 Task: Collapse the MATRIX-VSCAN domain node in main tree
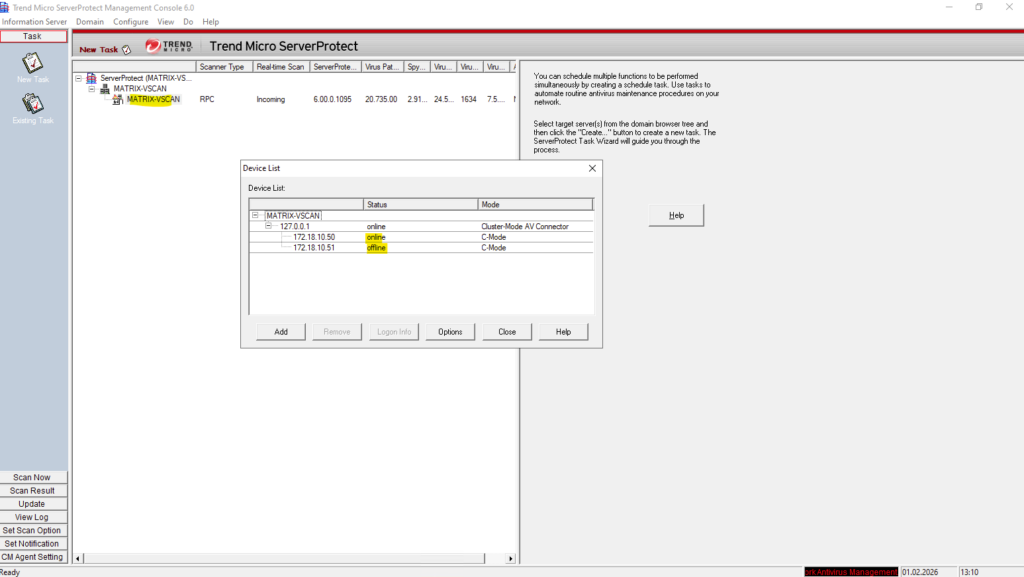(x=91, y=89)
